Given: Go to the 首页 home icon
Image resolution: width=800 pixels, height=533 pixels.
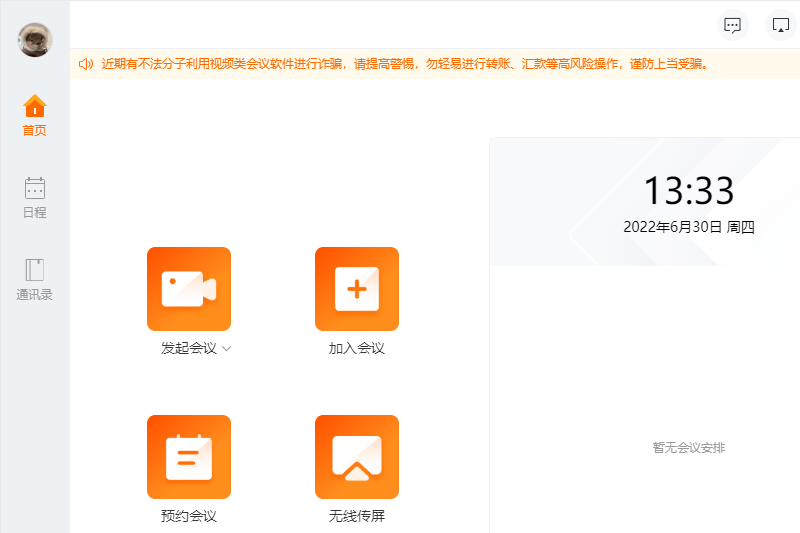Looking at the screenshot, I should (35, 106).
